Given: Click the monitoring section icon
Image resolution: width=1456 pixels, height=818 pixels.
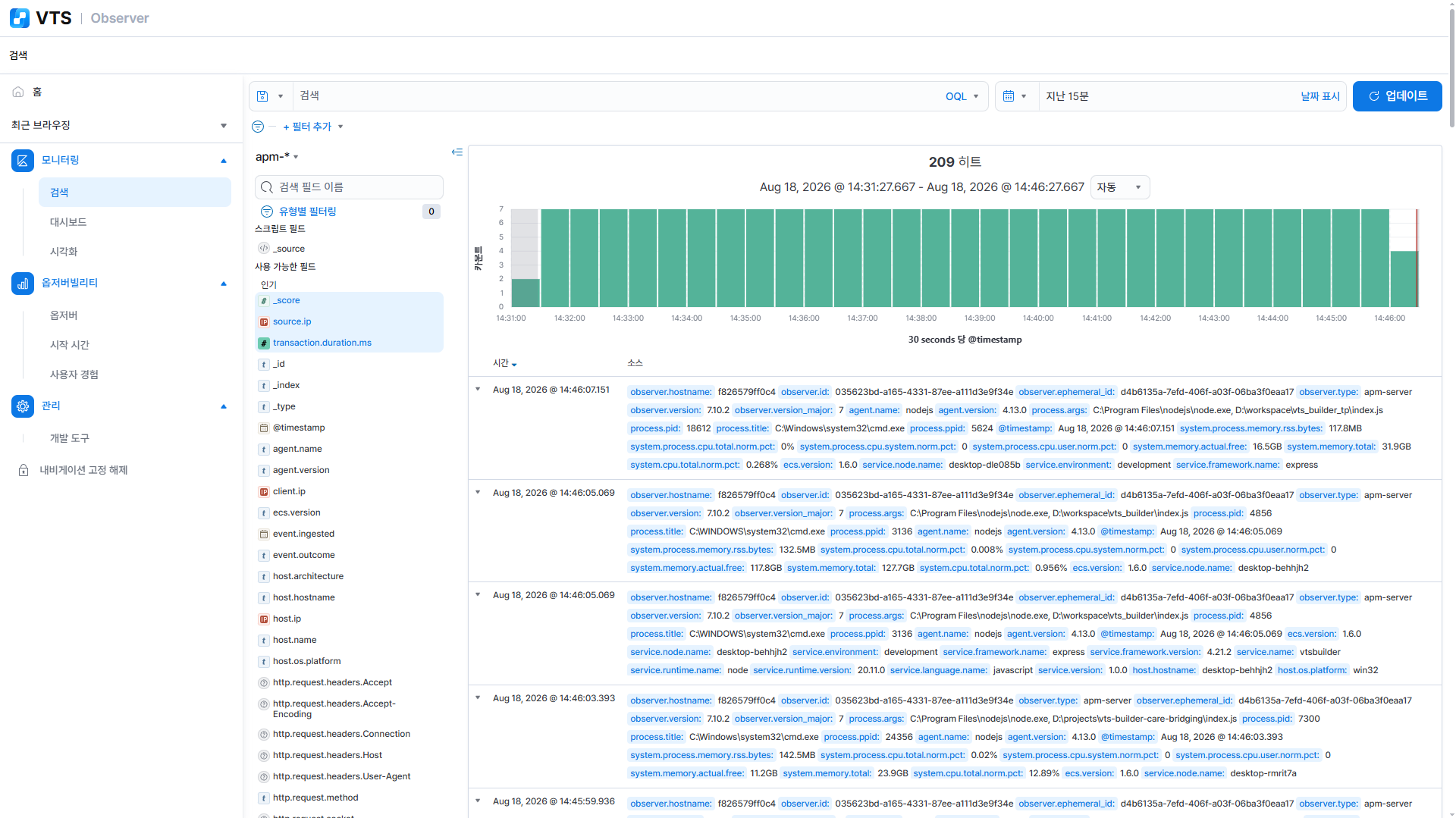Looking at the screenshot, I should tap(23, 161).
